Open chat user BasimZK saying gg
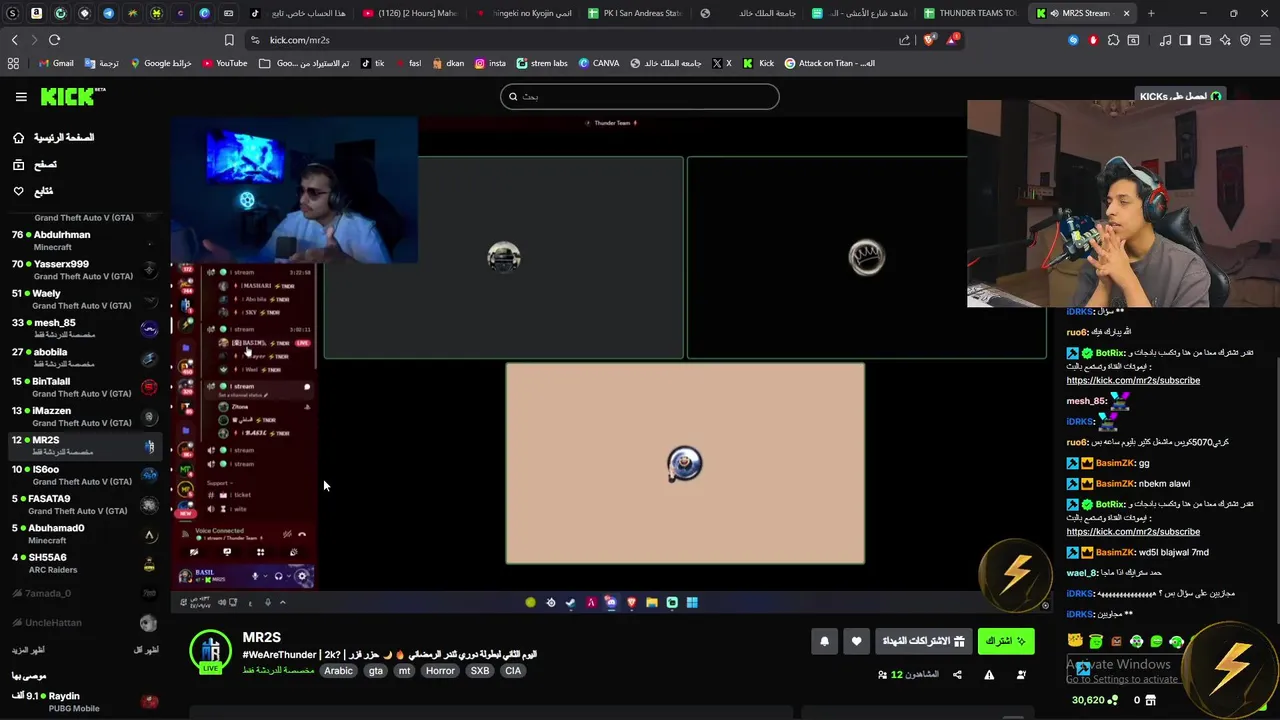This screenshot has height=720, width=1280. click(x=1114, y=463)
